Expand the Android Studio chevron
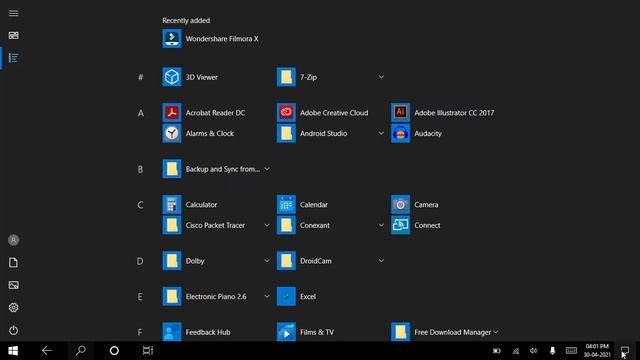Screen dimensions: 640x360 tap(381, 133)
